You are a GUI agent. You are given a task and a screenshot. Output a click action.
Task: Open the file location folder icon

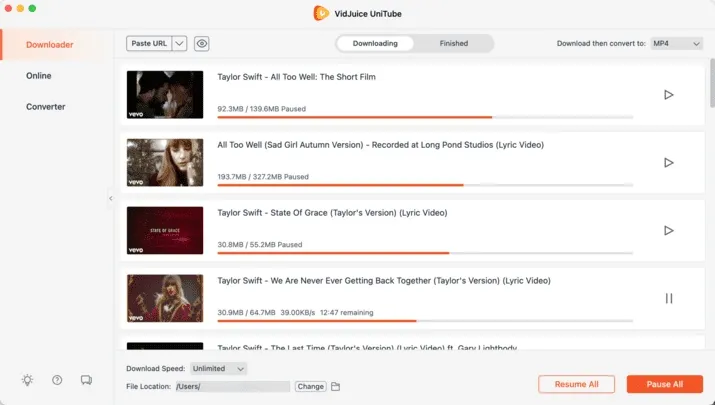click(x=336, y=386)
